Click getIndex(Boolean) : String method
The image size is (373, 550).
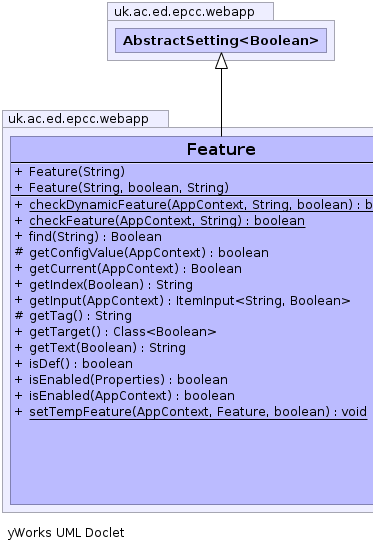coord(111,285)
